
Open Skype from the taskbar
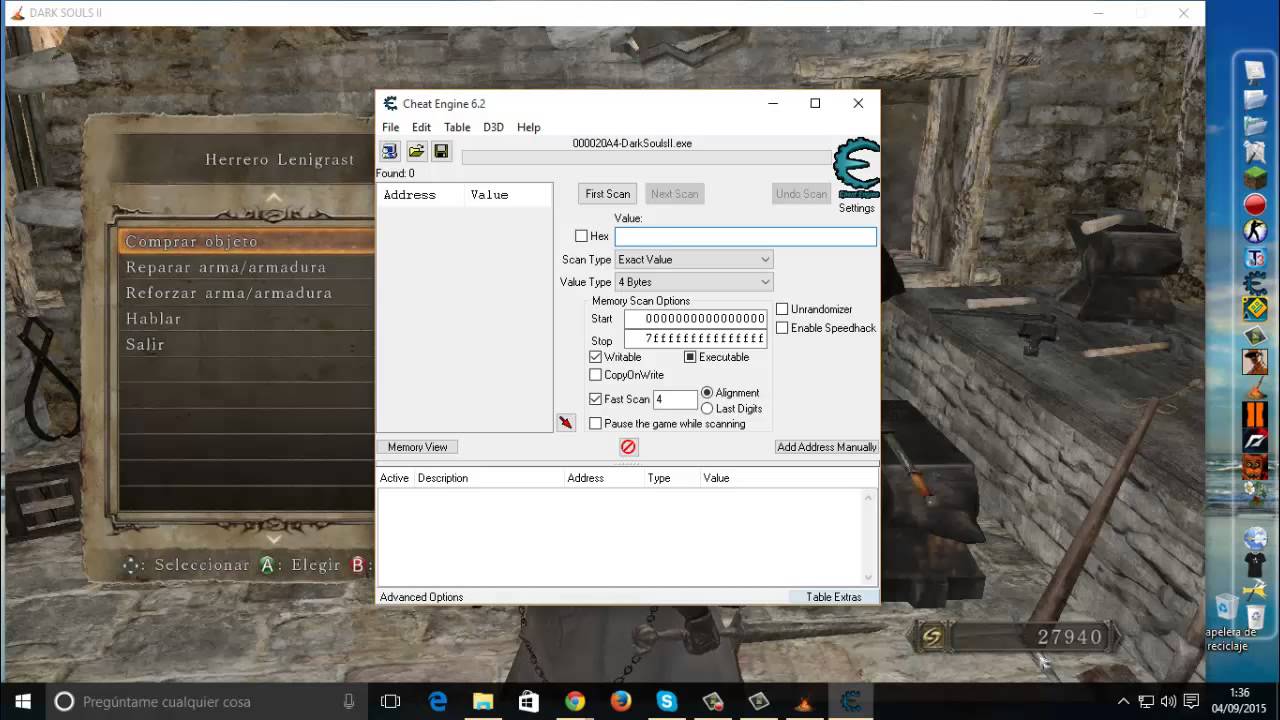coord(667,701)
